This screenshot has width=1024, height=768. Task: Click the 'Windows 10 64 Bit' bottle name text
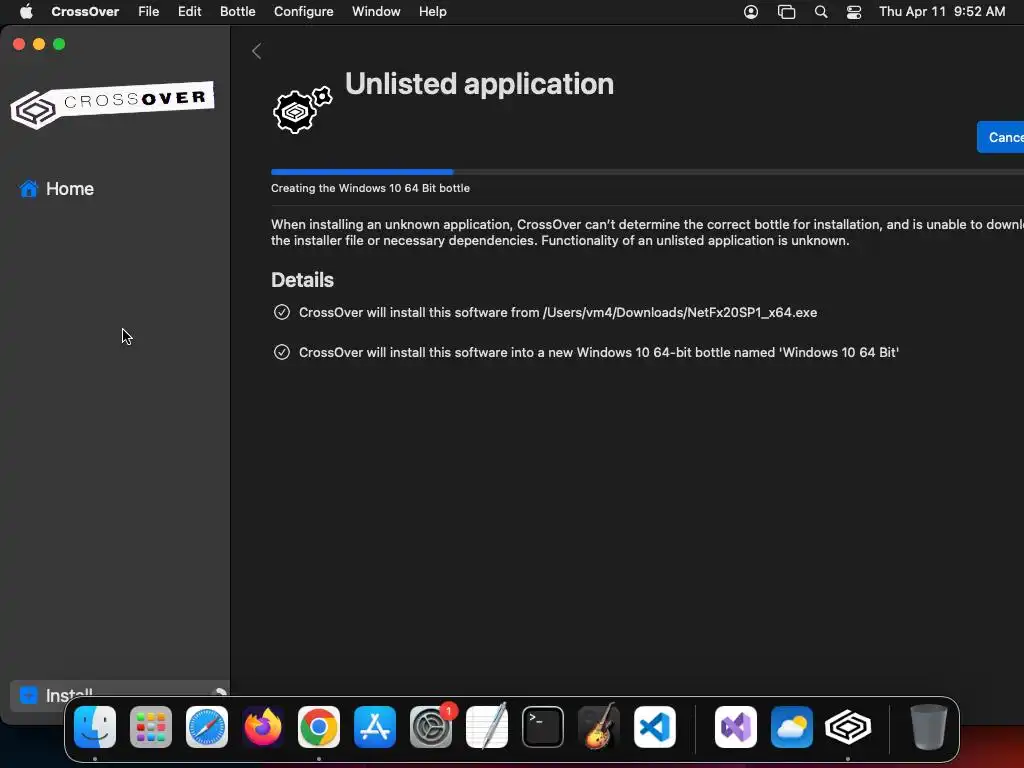(839, 352)
